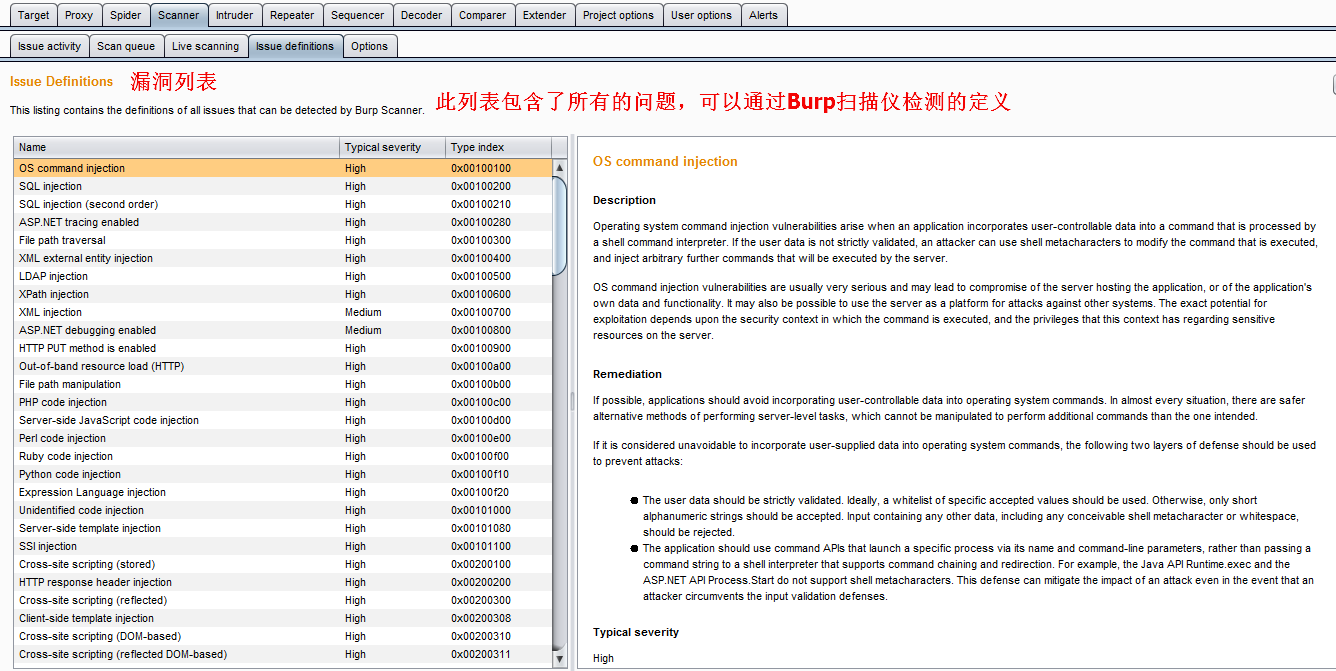Select File path traversal row

283,240
